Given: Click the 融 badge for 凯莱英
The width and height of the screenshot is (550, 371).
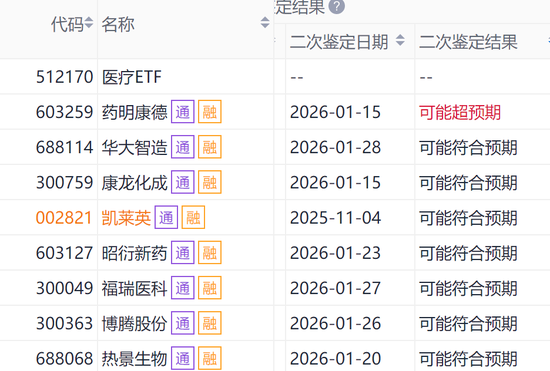Looking at the screenshot, I should pos(193,217).
